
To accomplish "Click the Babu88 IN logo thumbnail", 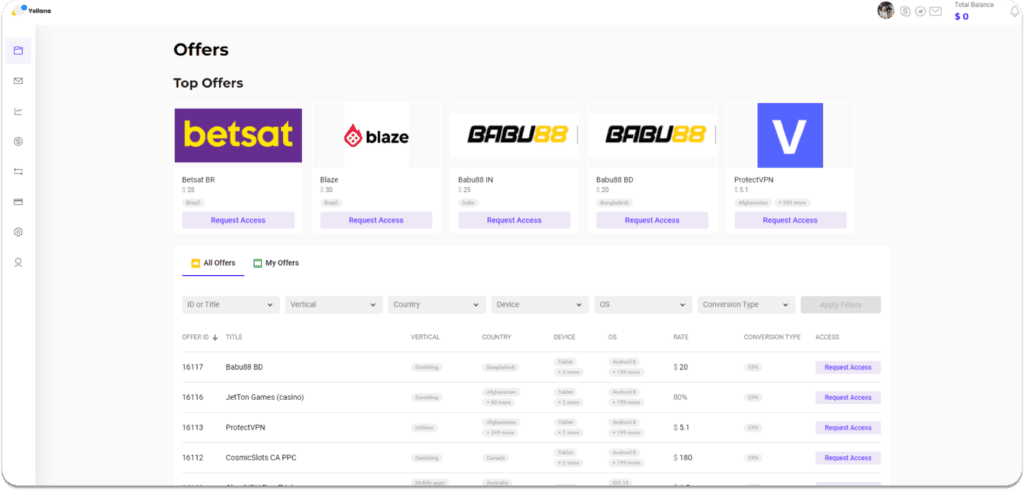I will (x=514, y=135).
